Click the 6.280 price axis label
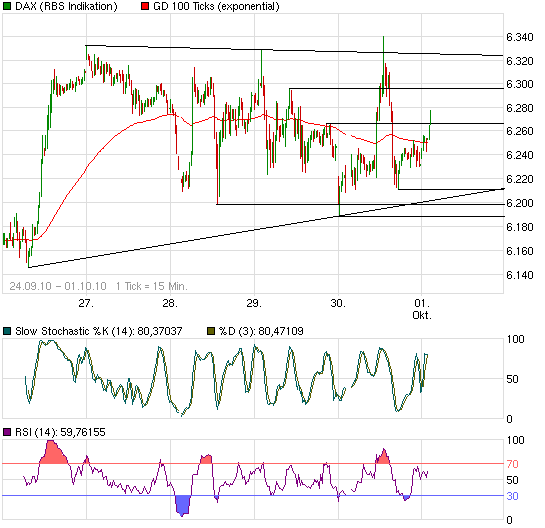Viewport: 545px width, 528px height. (520, 108)
